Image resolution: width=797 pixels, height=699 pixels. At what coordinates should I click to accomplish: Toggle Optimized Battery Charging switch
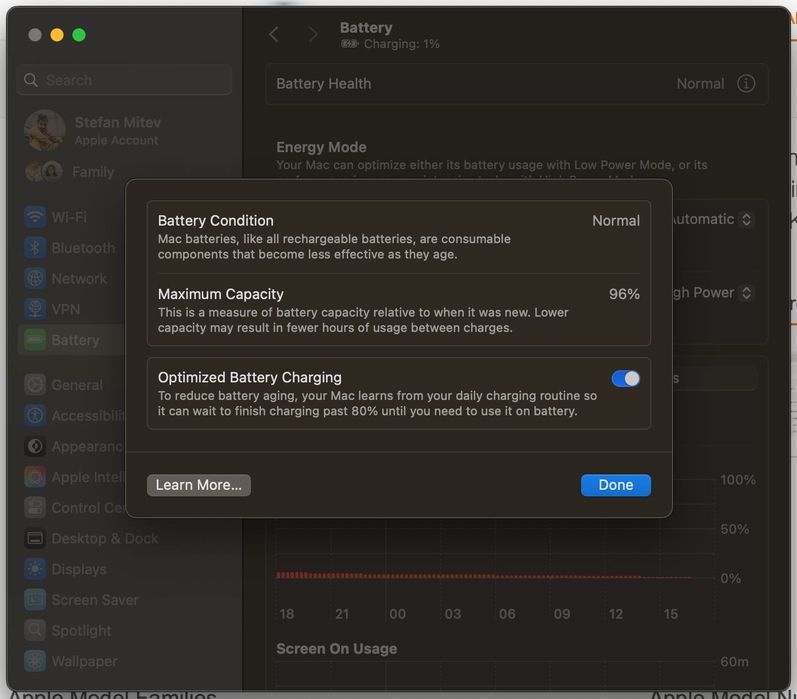[625, 379]
